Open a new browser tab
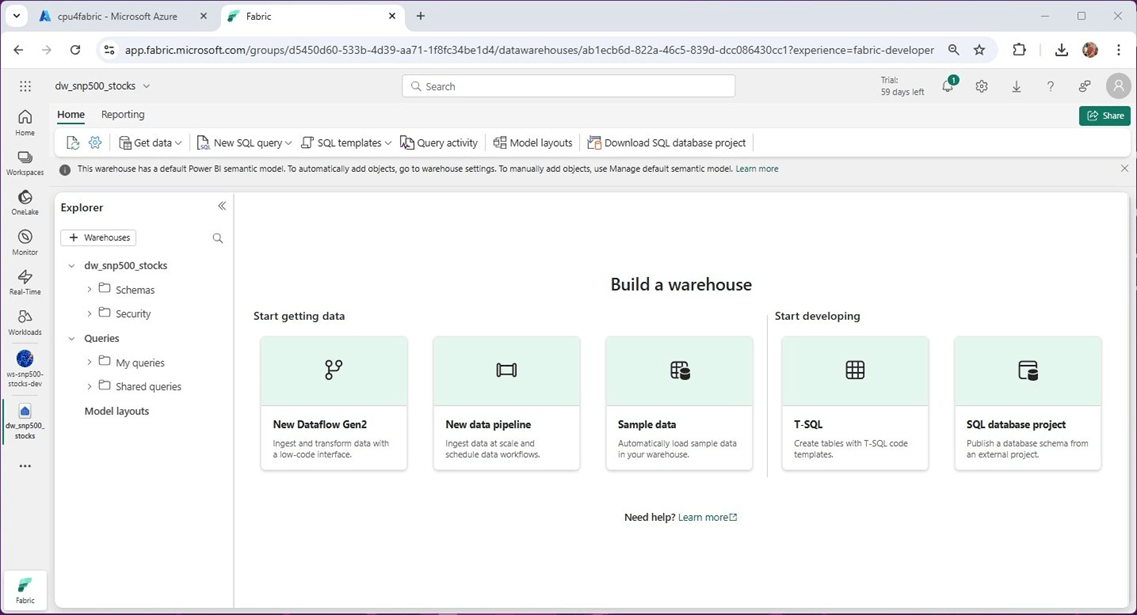 point(421,16)
